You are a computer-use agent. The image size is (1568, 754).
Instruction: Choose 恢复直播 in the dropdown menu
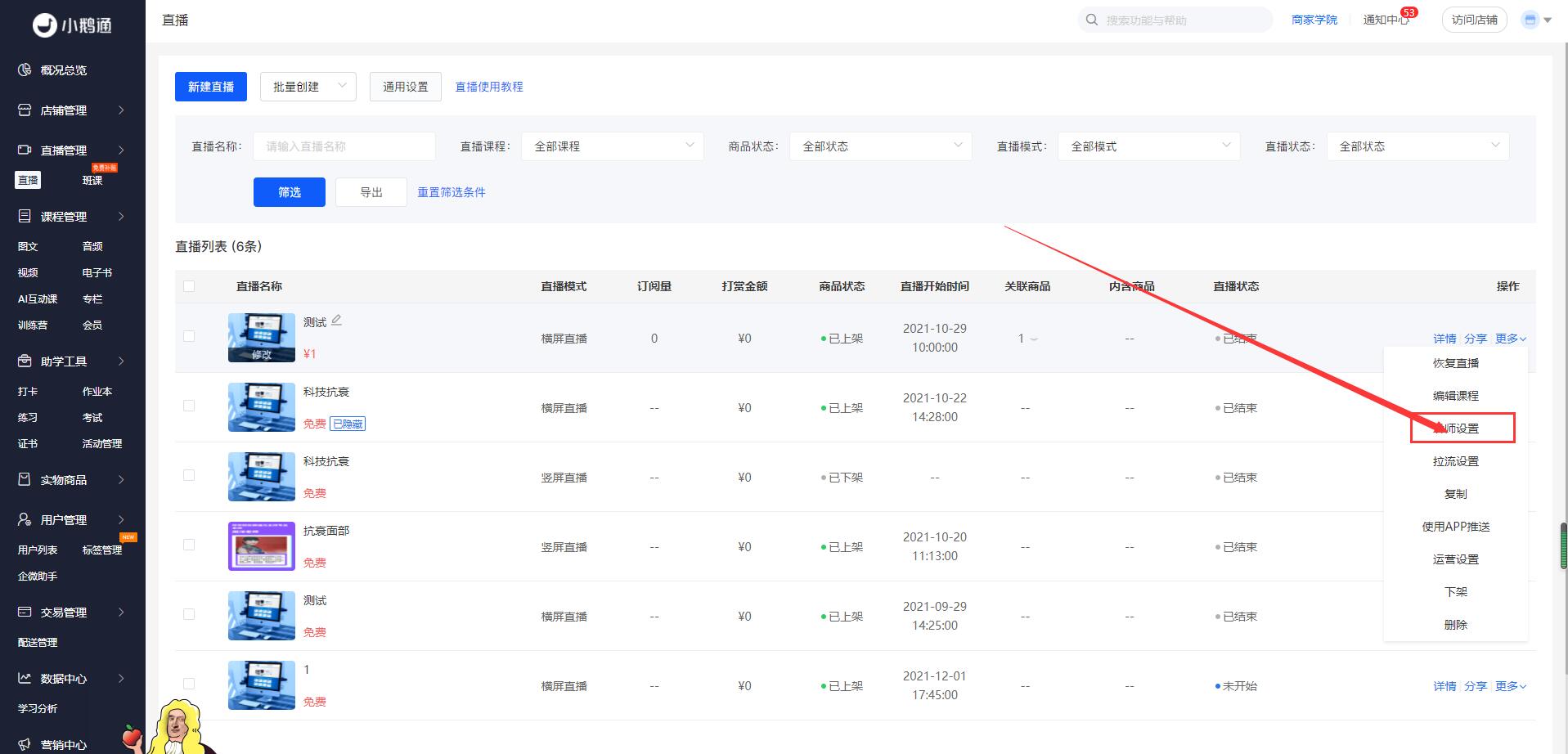click(x=1455, y=363)
